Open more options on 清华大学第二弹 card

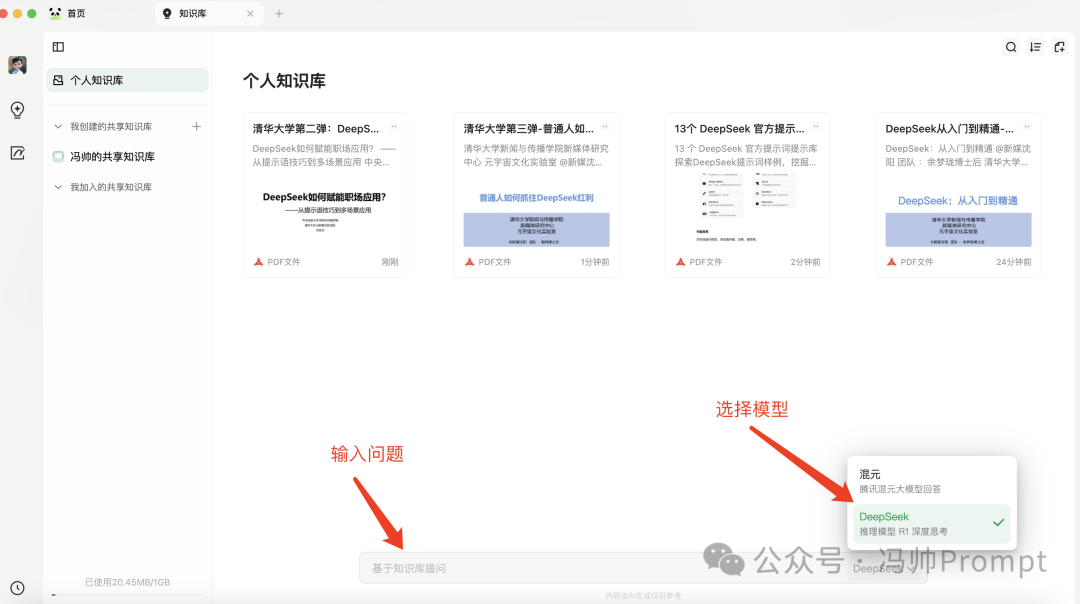(x=394, y=127)
